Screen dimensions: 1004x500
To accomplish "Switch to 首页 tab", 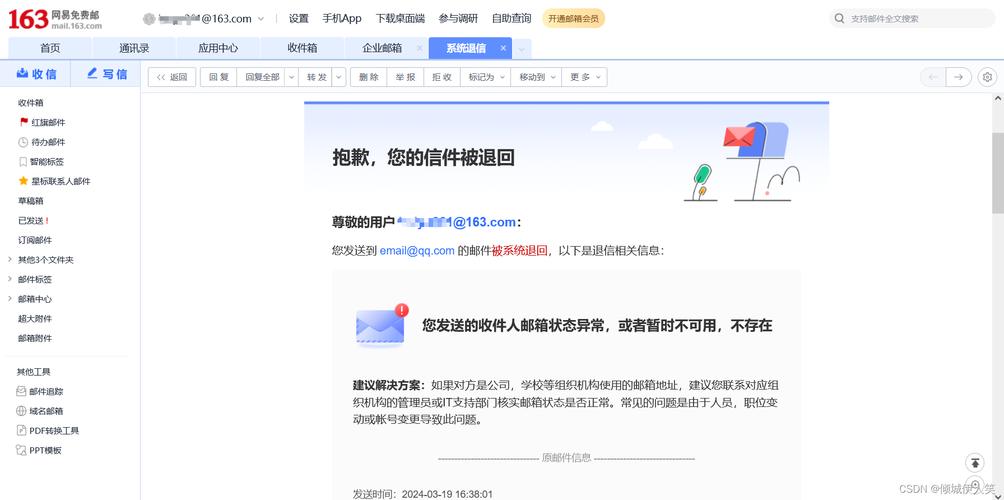I will [50, 48].
